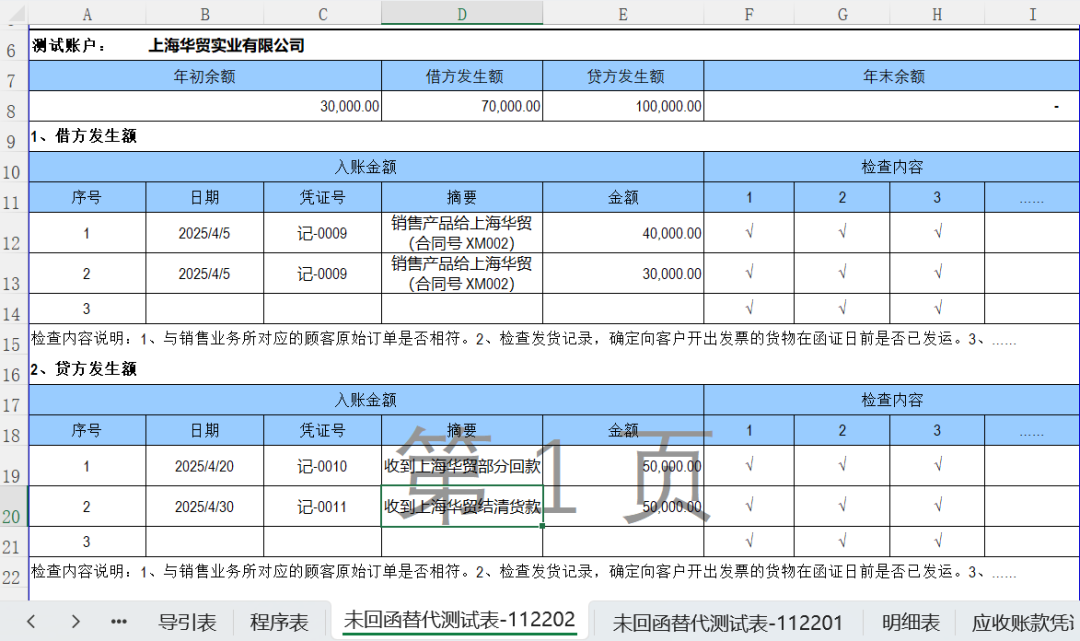This screenshot has width=1080, height=641.
Task: Select column E header
Action: click(623, 14)
